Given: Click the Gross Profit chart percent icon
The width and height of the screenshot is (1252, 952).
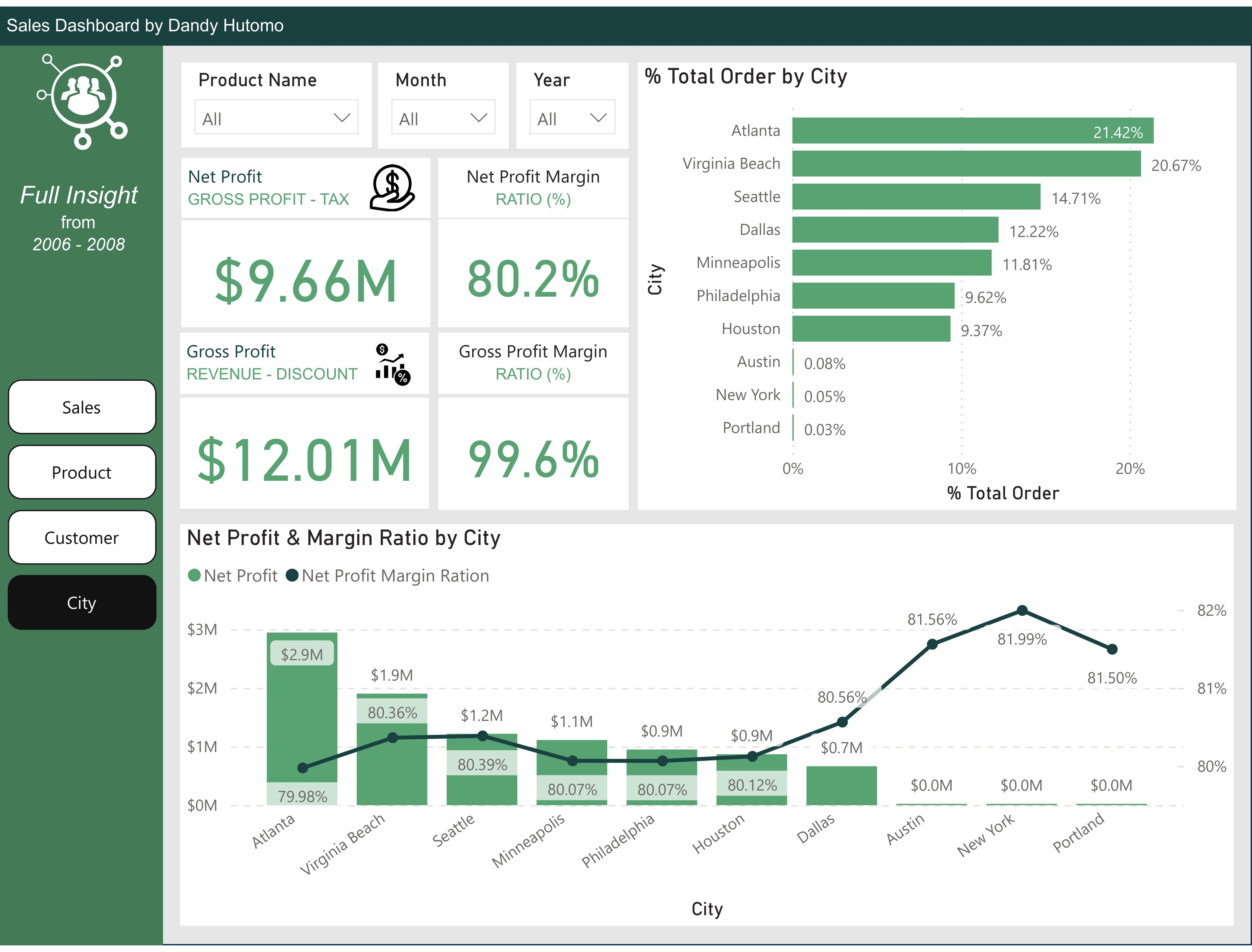Looking at the screenshot, I should pyautogui.click(x=392, y=364).
